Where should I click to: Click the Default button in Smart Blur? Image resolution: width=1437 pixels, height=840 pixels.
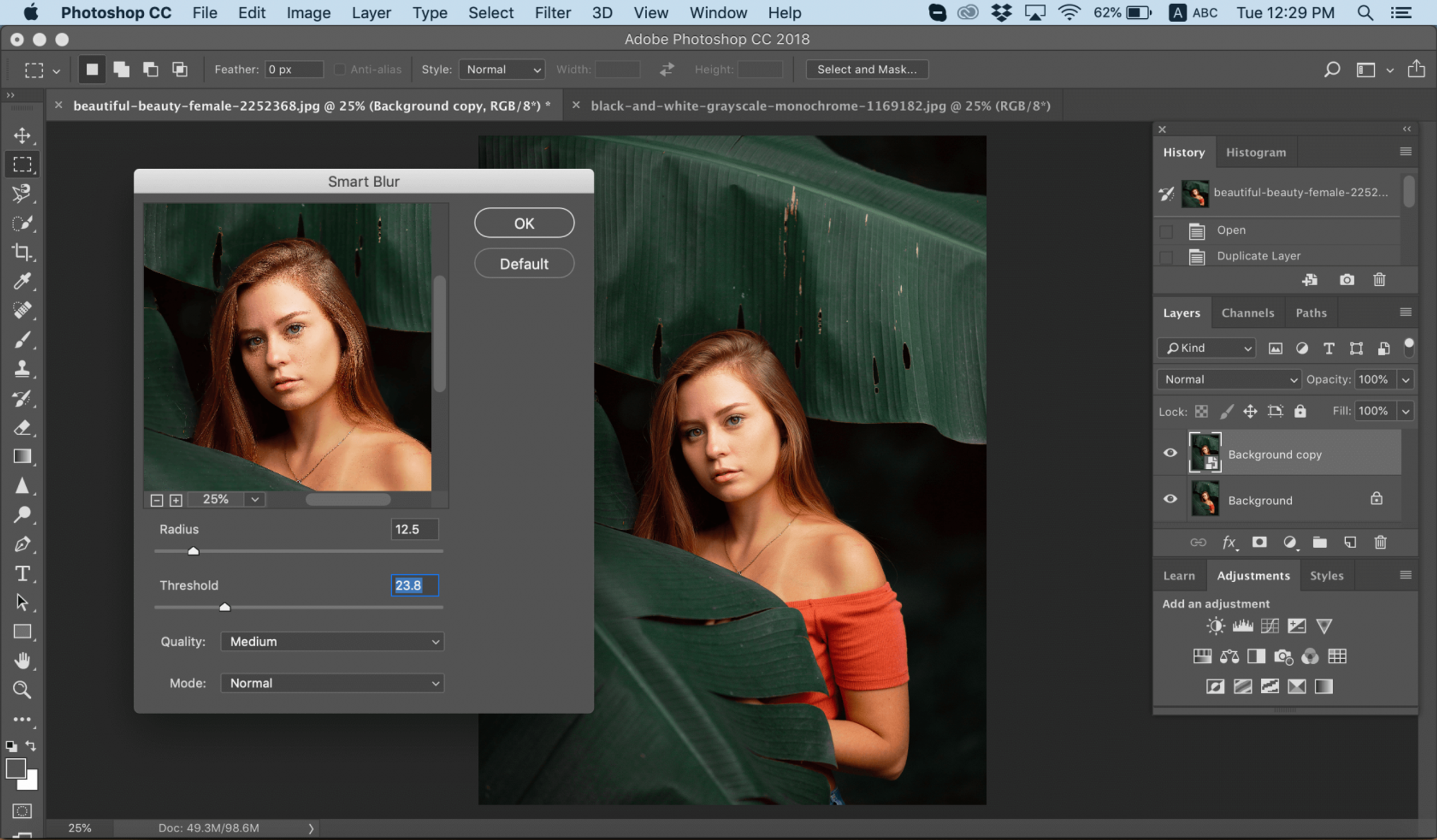click(524, 263)
